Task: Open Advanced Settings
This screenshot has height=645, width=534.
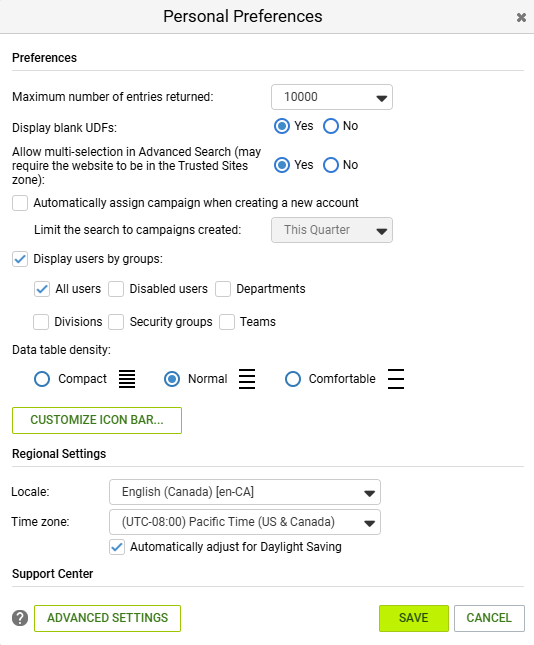Action: tap(107, 618)
